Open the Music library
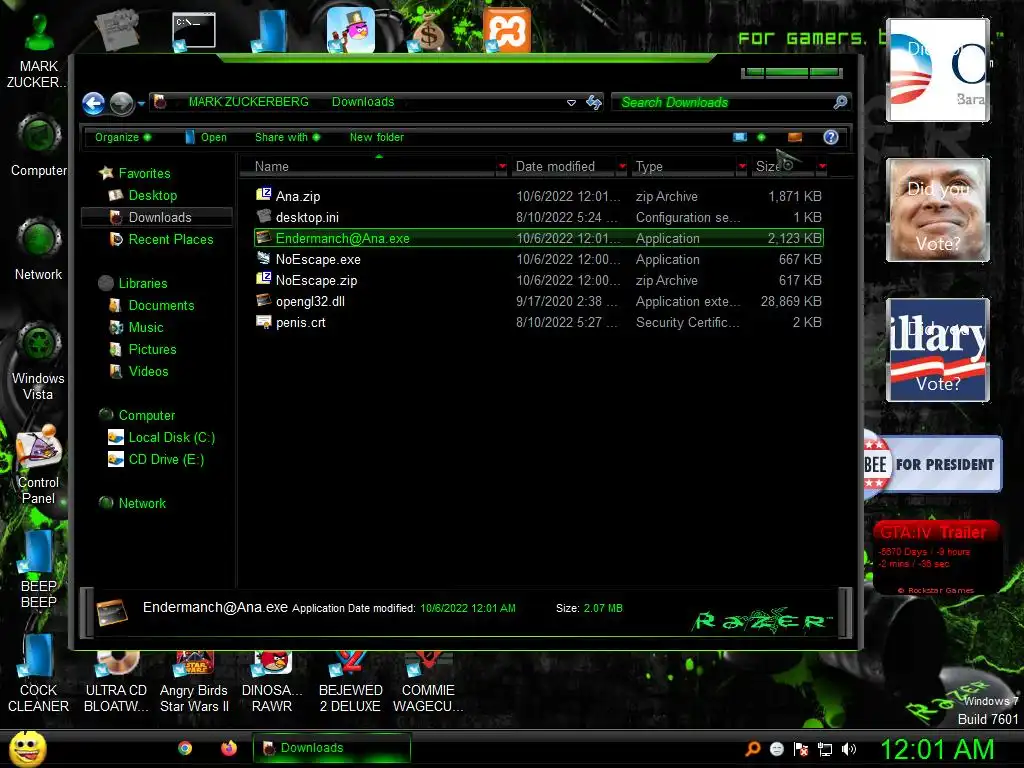This screenshot has width=1024, height=768. tap(136, 327)
